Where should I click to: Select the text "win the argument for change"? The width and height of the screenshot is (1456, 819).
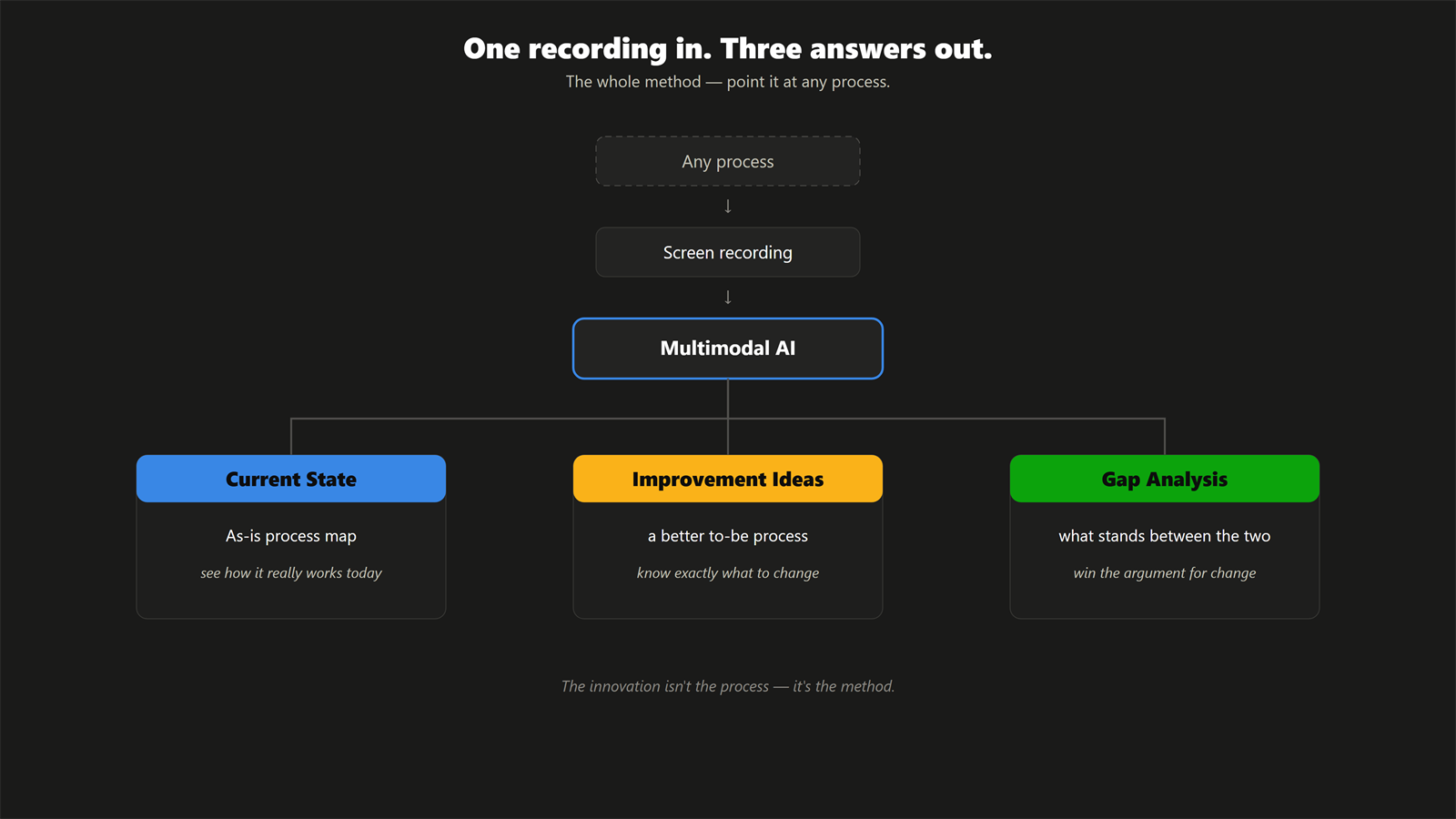point(1165,573)
